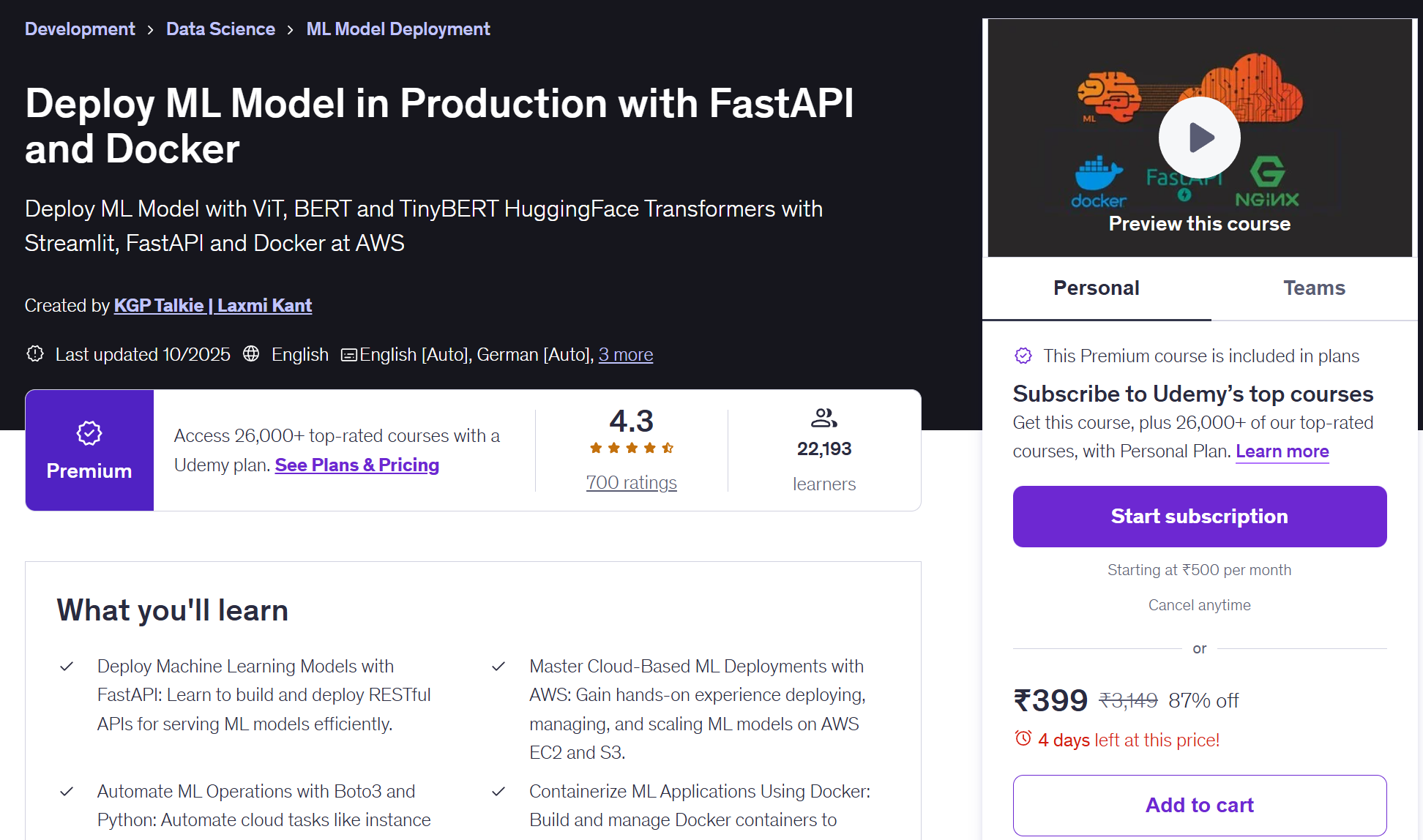Click the closed captions icon
This screenshot has height=840, width=1423.
click(x=350, y=354)
